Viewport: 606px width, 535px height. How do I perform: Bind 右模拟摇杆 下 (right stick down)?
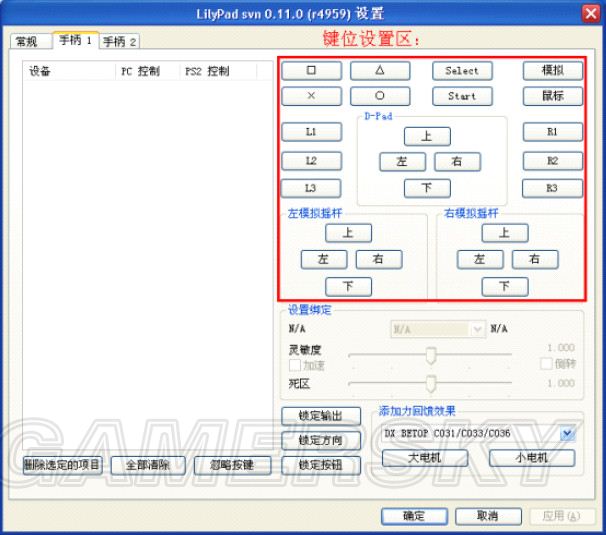tap(505, 286)
